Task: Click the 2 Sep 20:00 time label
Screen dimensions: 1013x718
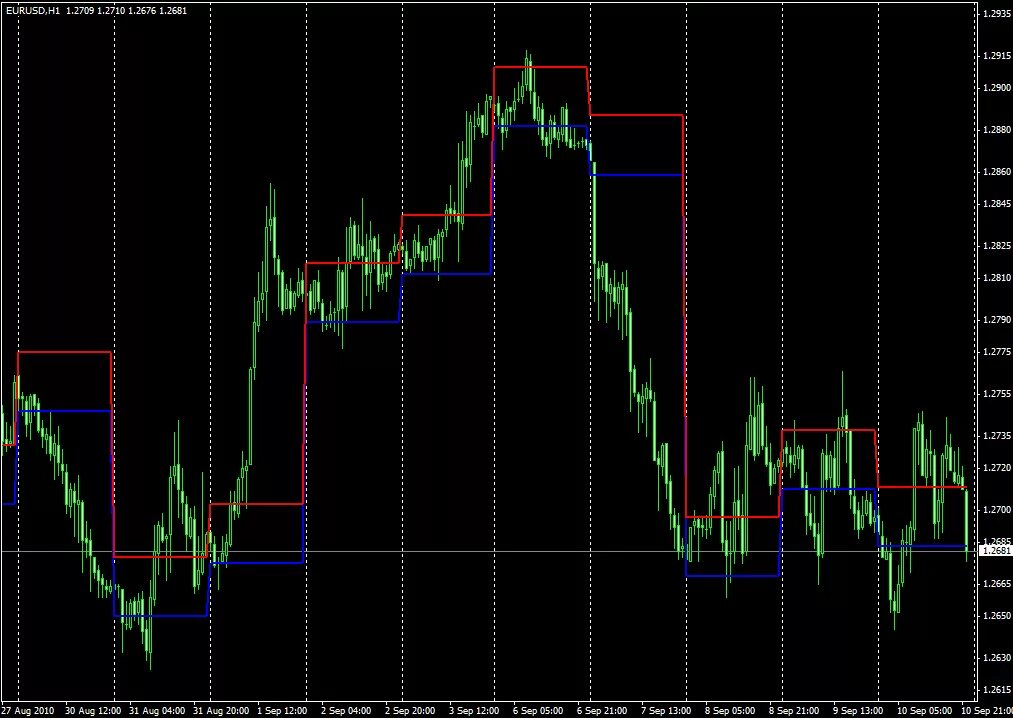Action: coord(410,711)
